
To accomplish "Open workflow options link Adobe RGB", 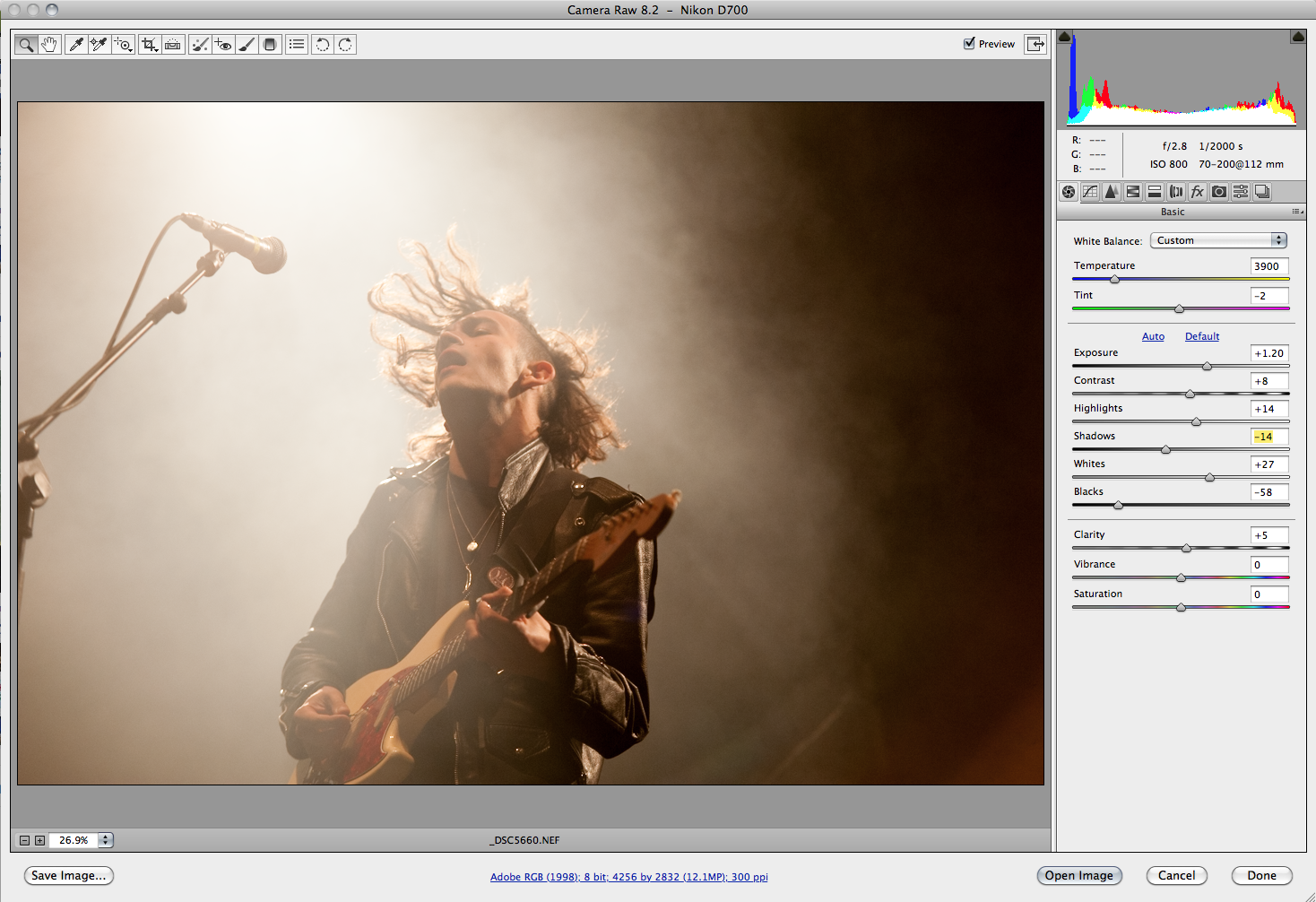I will (x=629, y=877).
